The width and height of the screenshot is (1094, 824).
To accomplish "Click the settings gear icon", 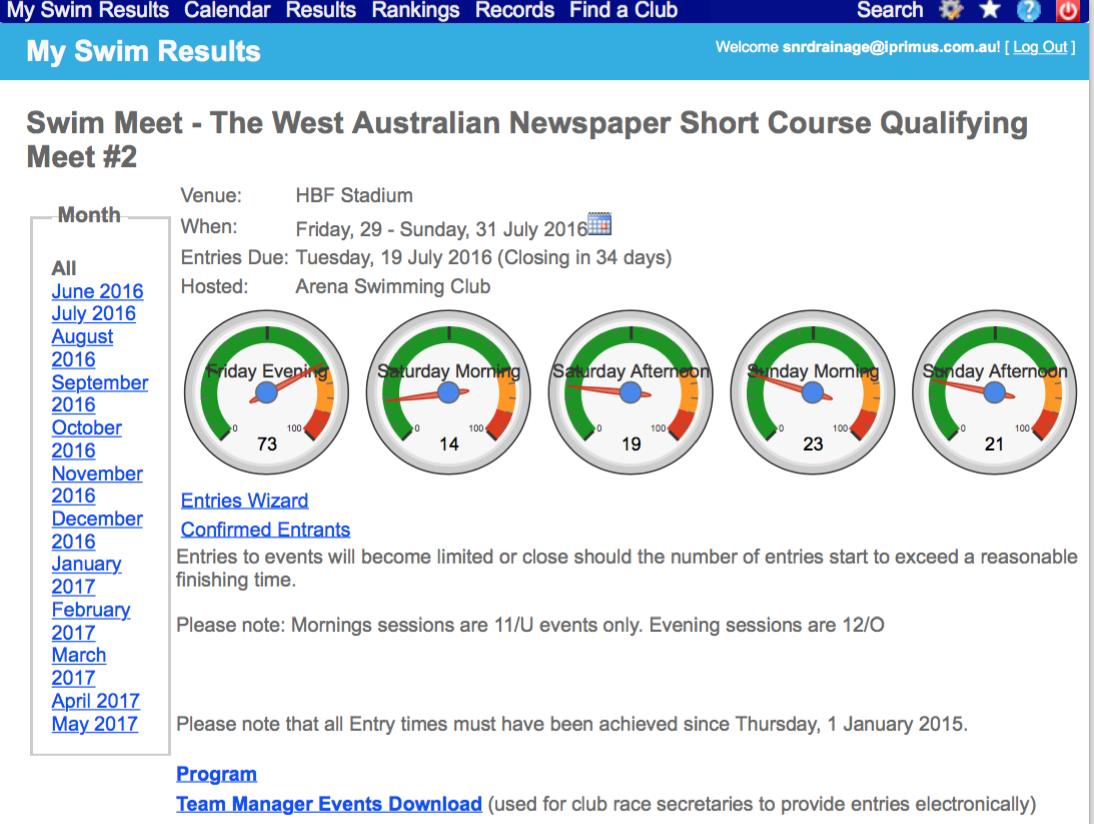I will tap(951, 11).
